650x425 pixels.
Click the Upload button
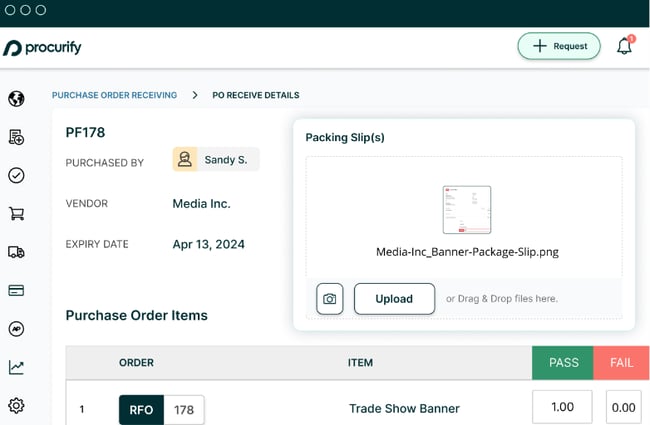(394, 299)
